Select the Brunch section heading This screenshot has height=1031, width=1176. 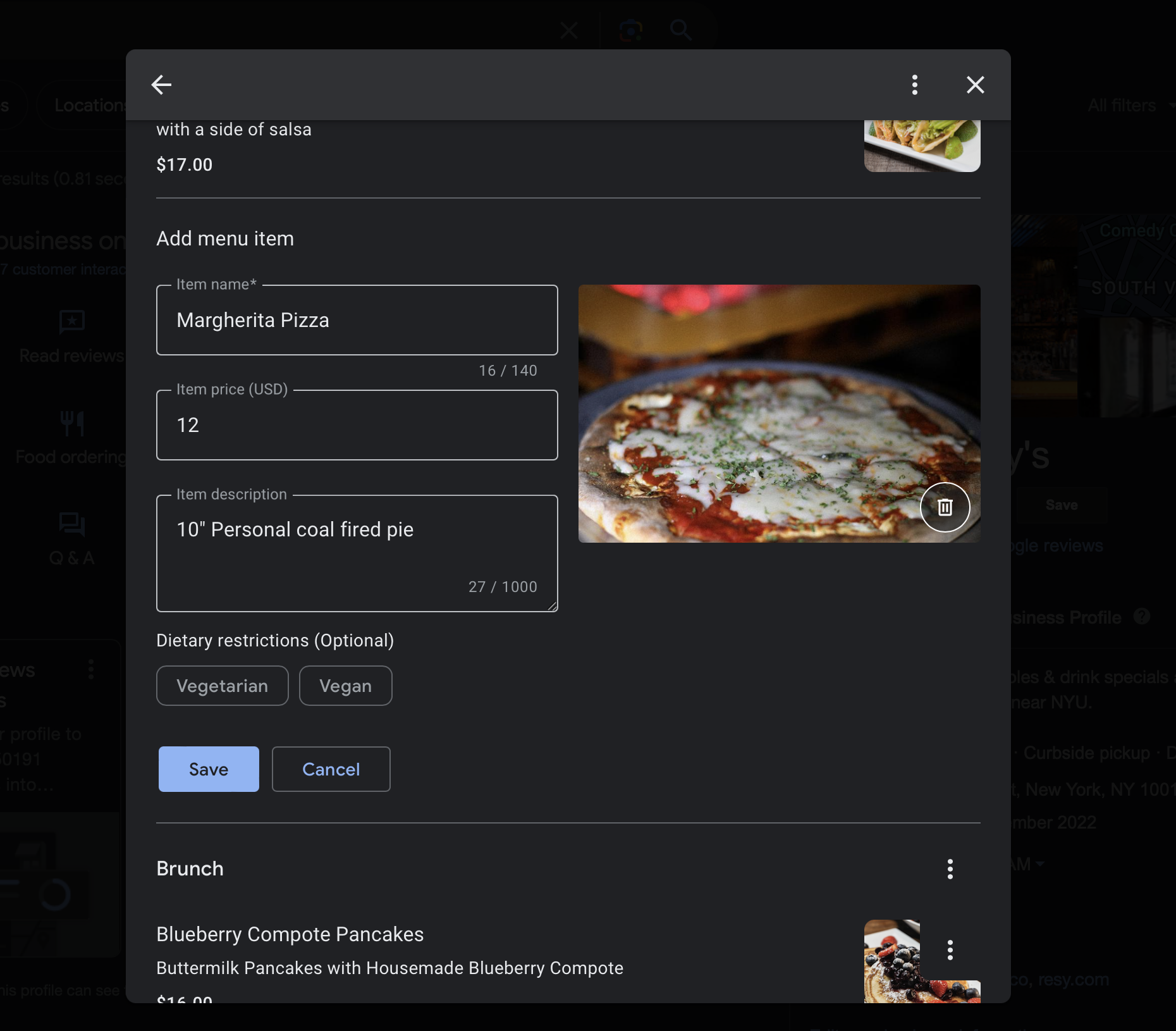pos(190,869)
